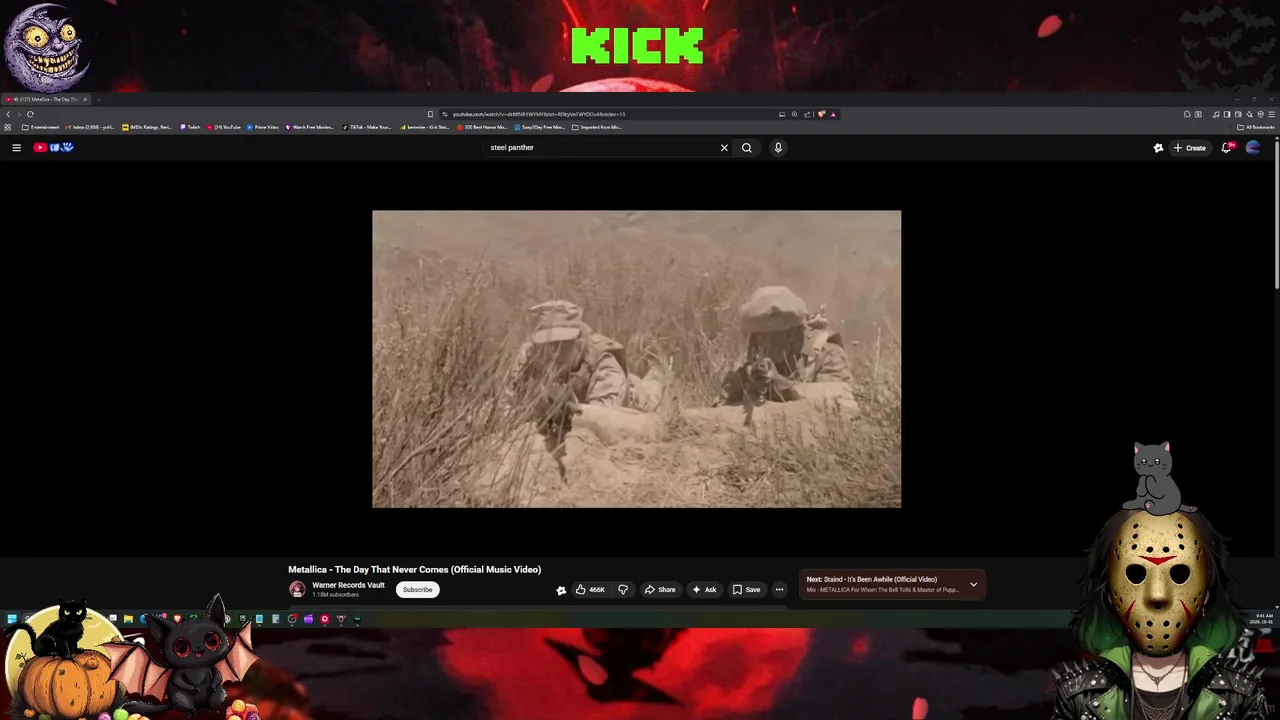The image size is (1280, 720).
Task: Open Entertainment bookmarks folder
Action: pos(41,127)
